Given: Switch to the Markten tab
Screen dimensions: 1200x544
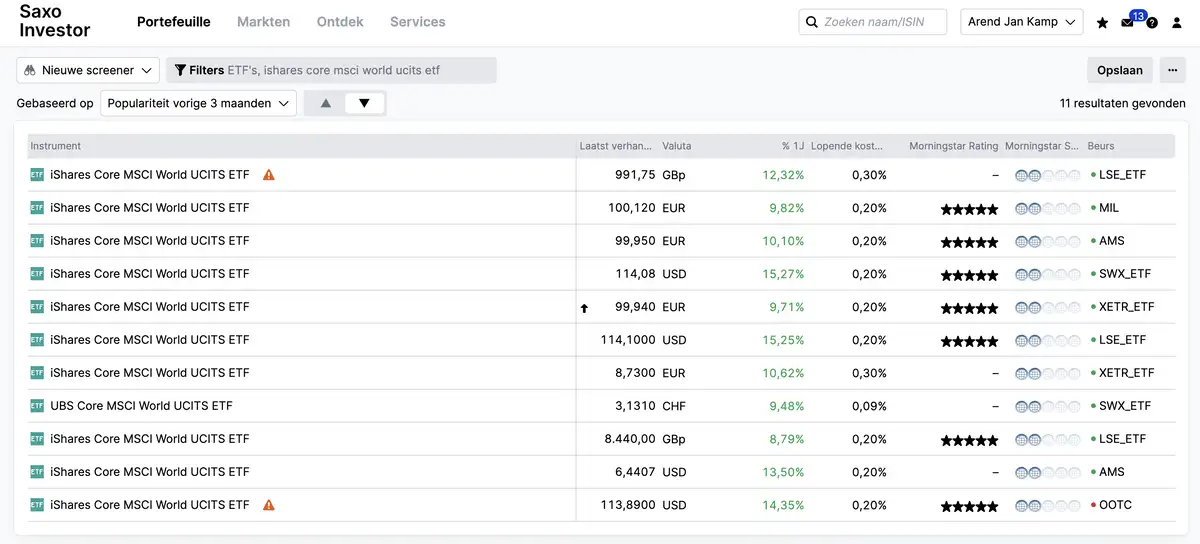Looking at the screenshot, I should [264, 22].
